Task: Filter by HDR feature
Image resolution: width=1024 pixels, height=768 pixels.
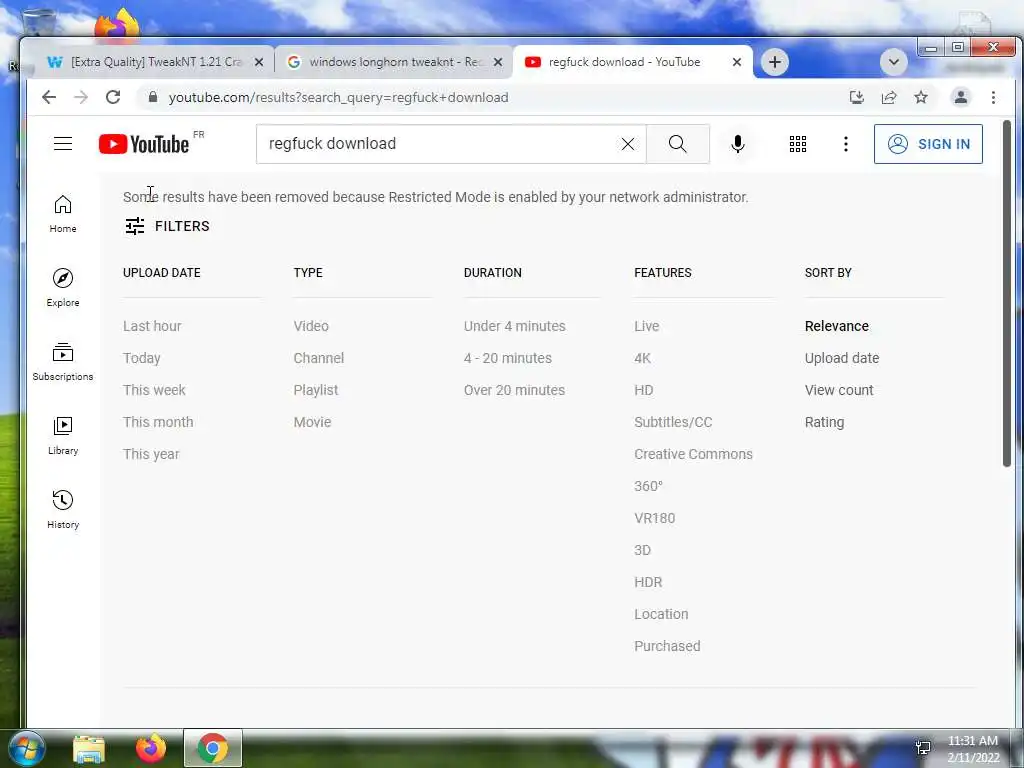Action: 648,582
